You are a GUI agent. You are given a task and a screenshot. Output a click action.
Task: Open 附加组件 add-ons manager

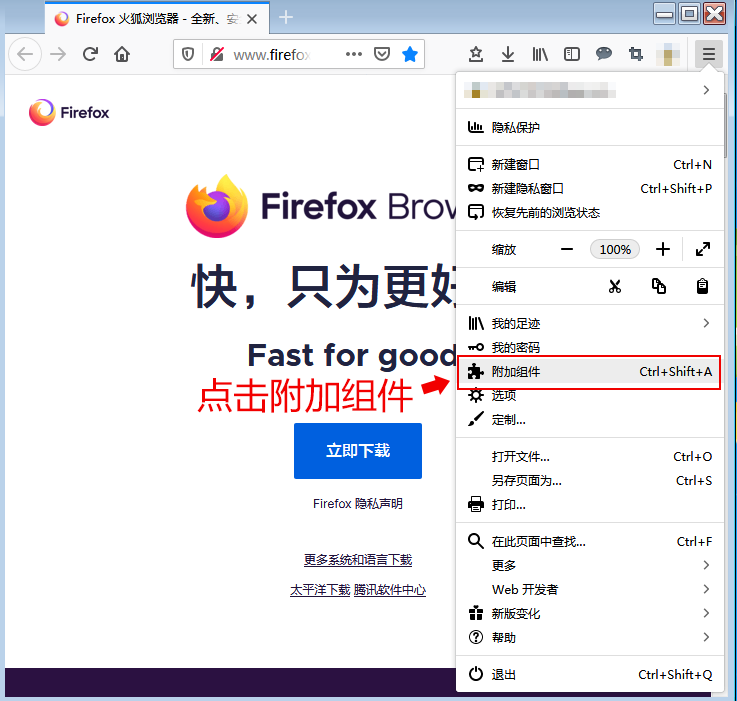pyautogui.click(x=589, y=372)
